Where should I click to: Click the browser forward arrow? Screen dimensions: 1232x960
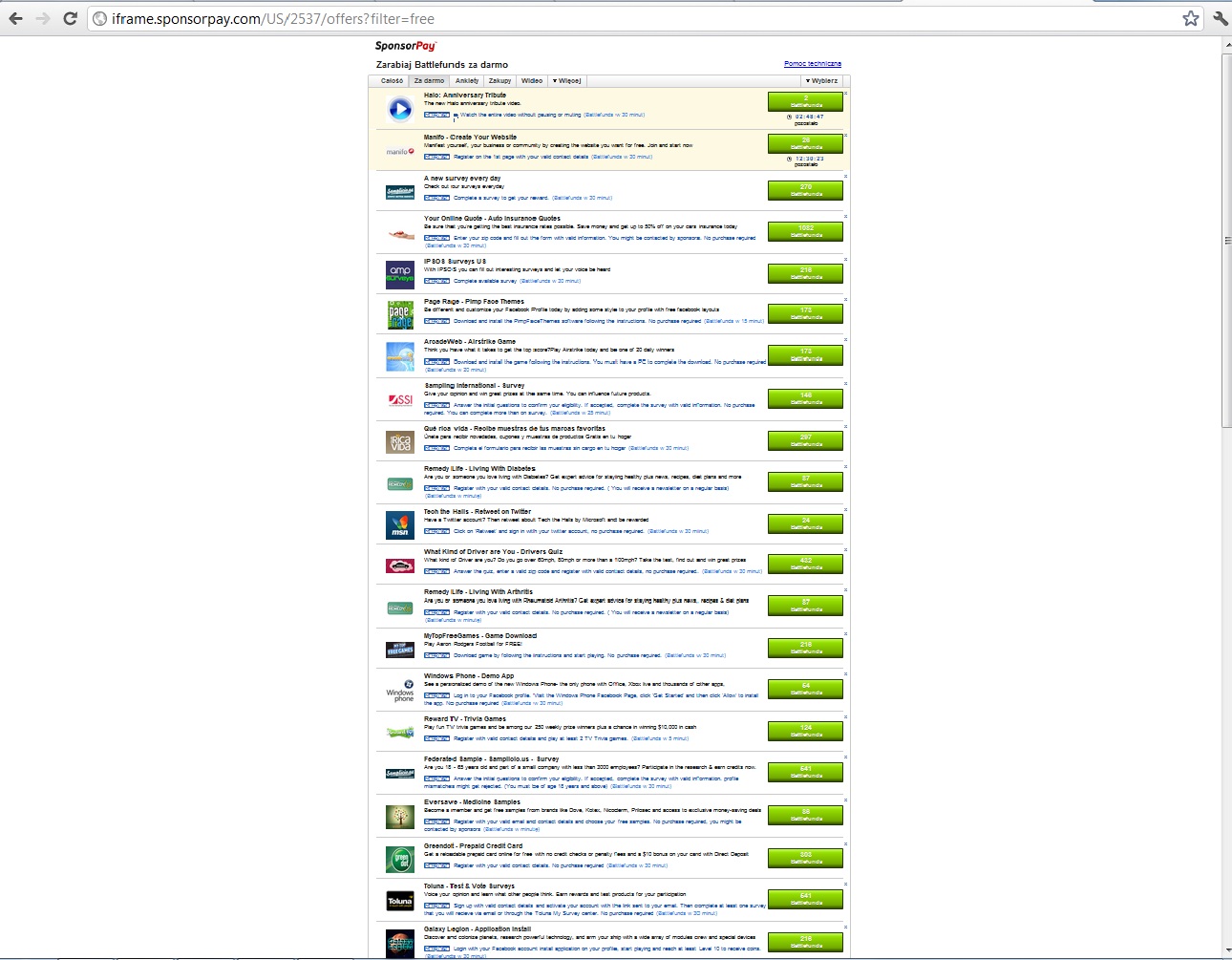(43, 18)
